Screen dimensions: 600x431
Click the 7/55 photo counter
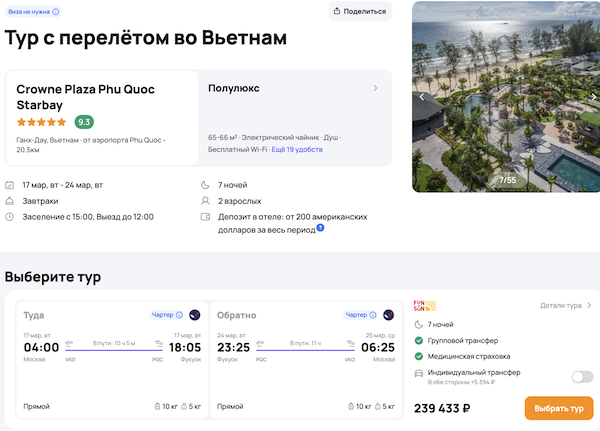pos(508,180)
